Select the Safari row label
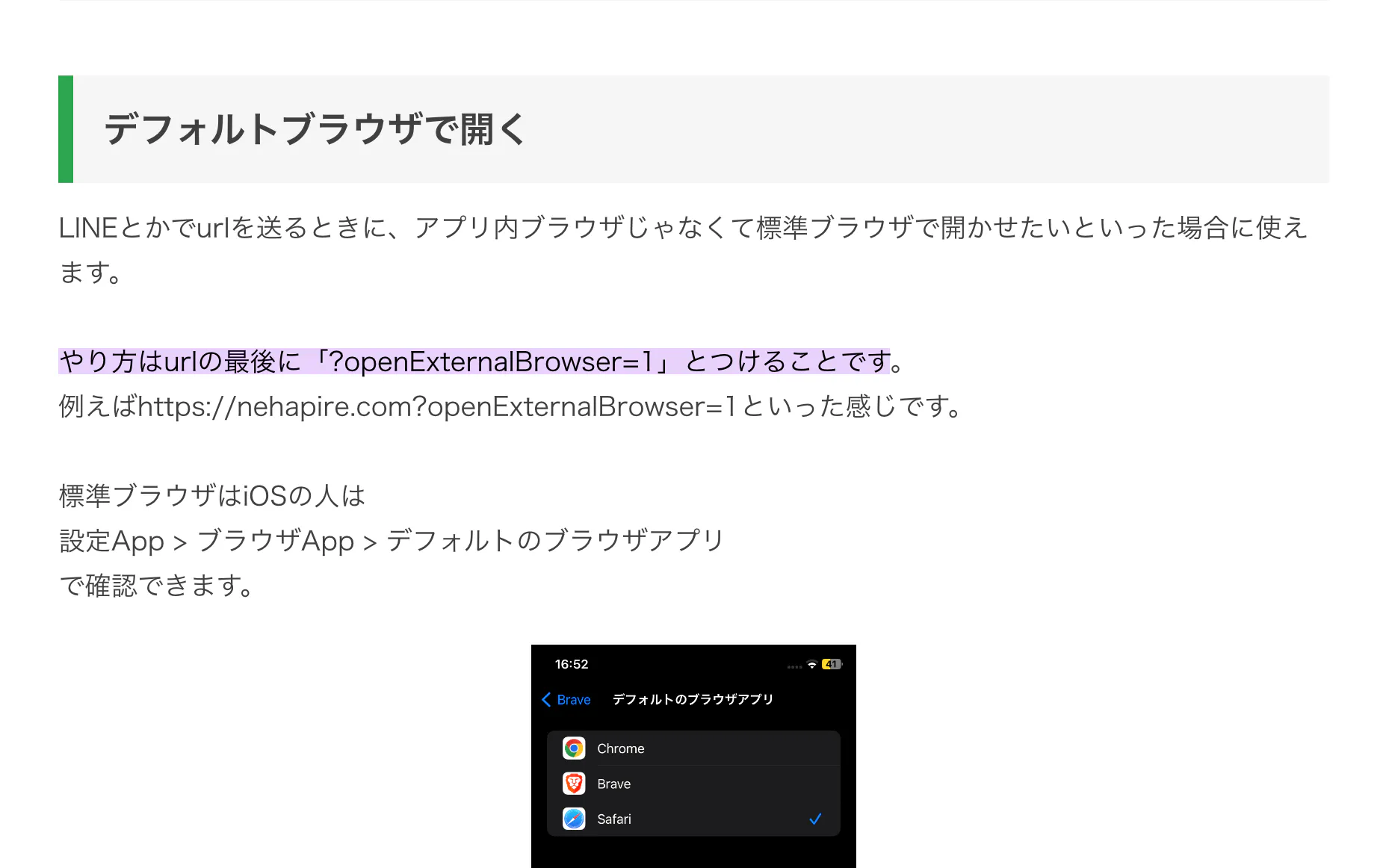This screenshot has width=1389, height=868. pos(614,819)
